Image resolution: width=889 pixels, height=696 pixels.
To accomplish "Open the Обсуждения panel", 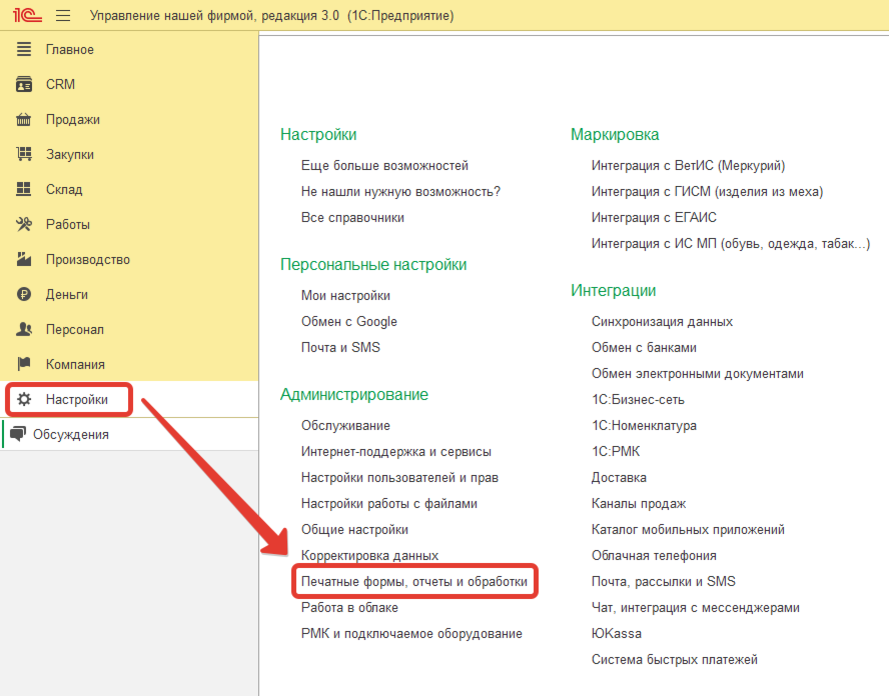I will (x=71, y=435).
